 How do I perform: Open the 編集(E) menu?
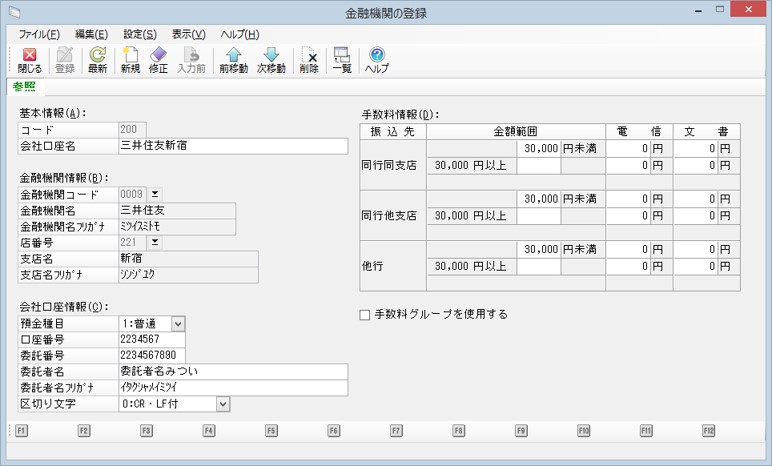92,34
